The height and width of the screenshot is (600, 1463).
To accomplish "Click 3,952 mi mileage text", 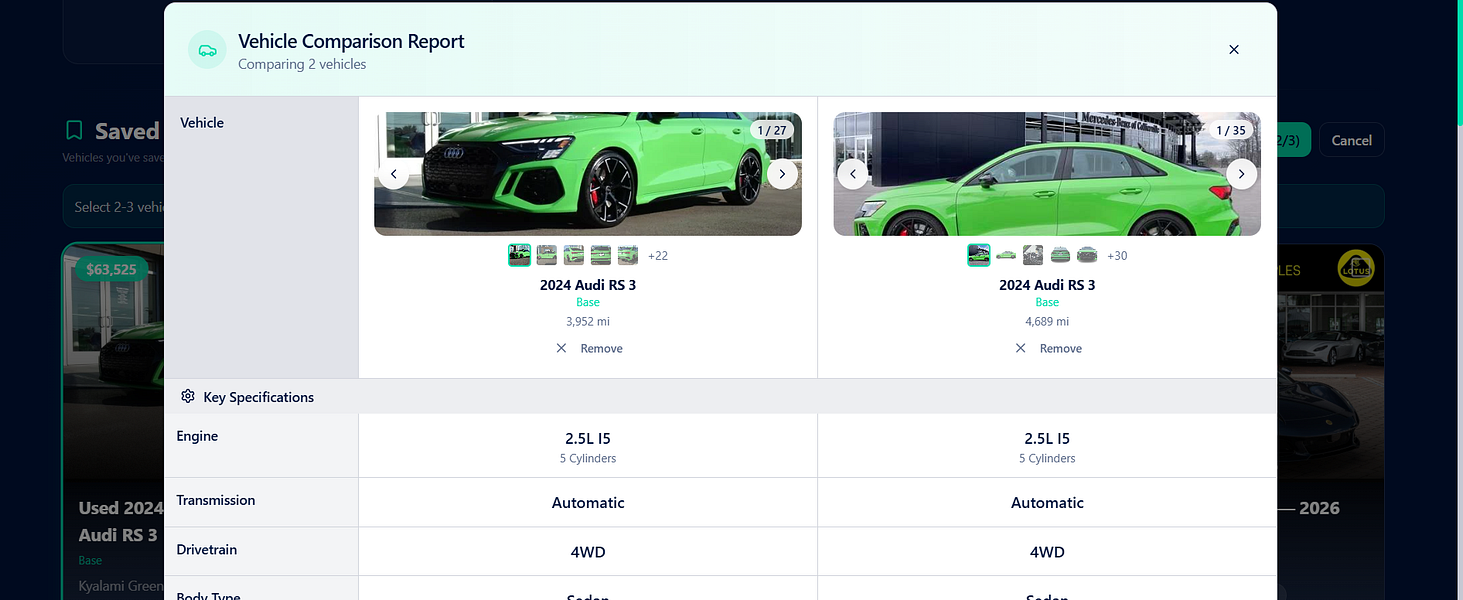I will pos(588,322).
